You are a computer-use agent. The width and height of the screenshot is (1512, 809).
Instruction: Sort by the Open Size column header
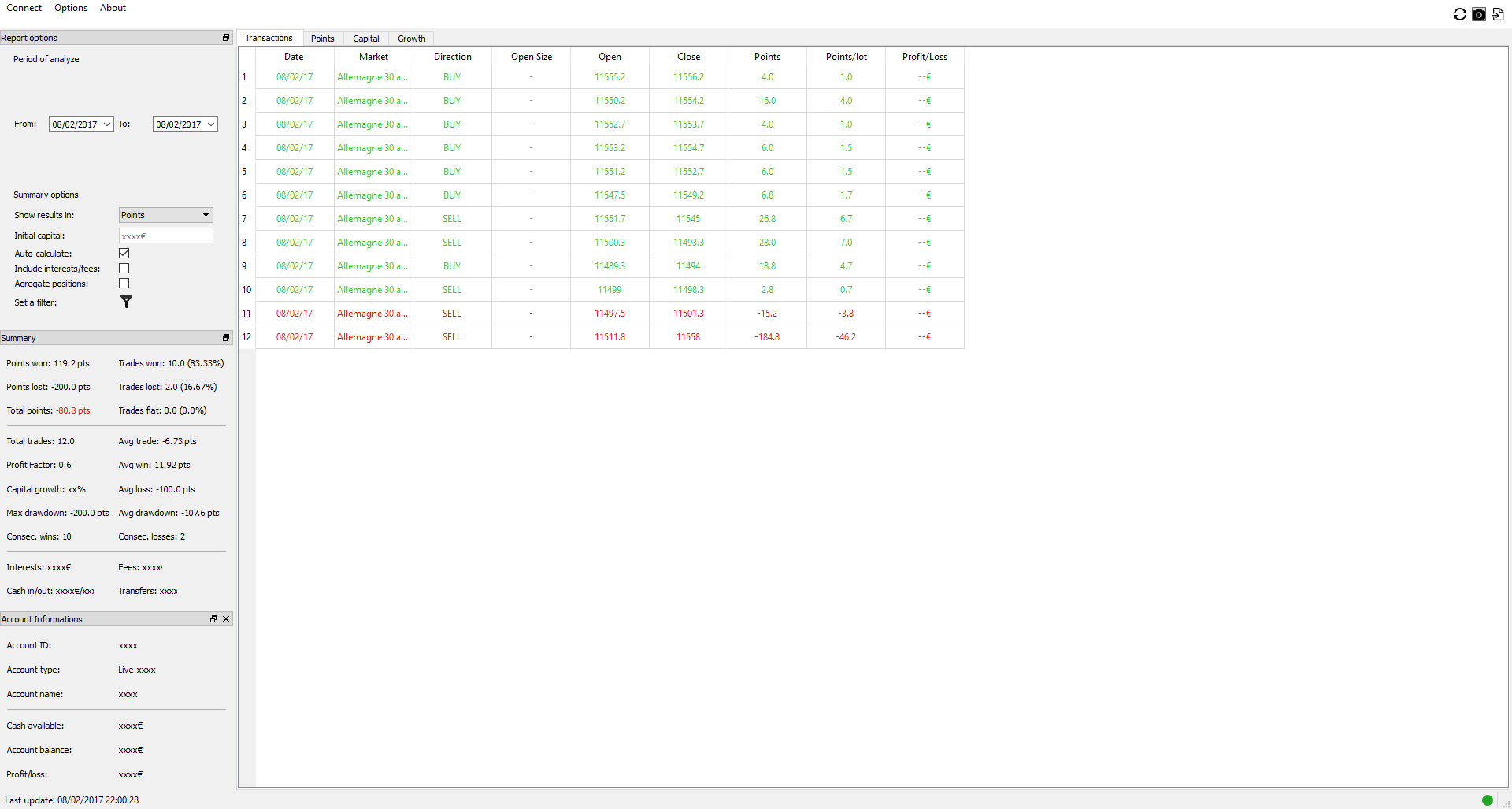point(531,57)
